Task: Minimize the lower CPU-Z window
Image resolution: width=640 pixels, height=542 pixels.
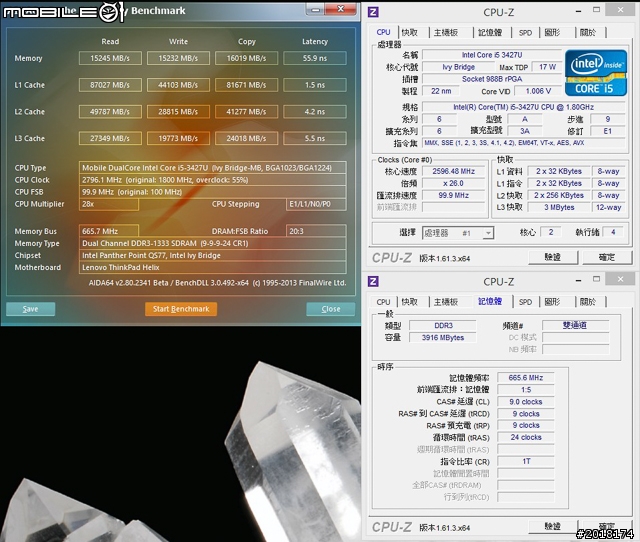Action: (x=578, y=280)
